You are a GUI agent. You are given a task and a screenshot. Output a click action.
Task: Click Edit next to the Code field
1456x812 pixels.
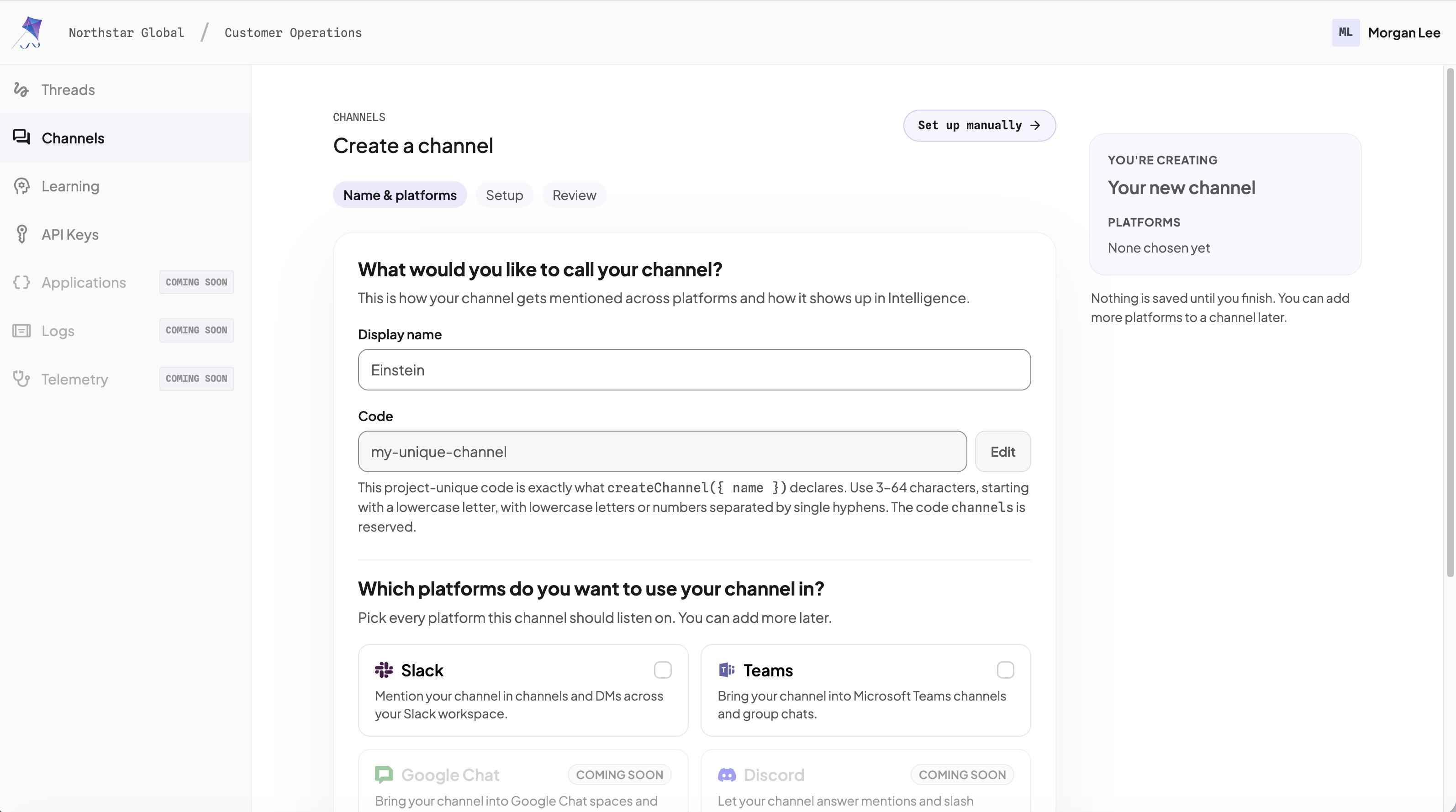[1002, 452]
